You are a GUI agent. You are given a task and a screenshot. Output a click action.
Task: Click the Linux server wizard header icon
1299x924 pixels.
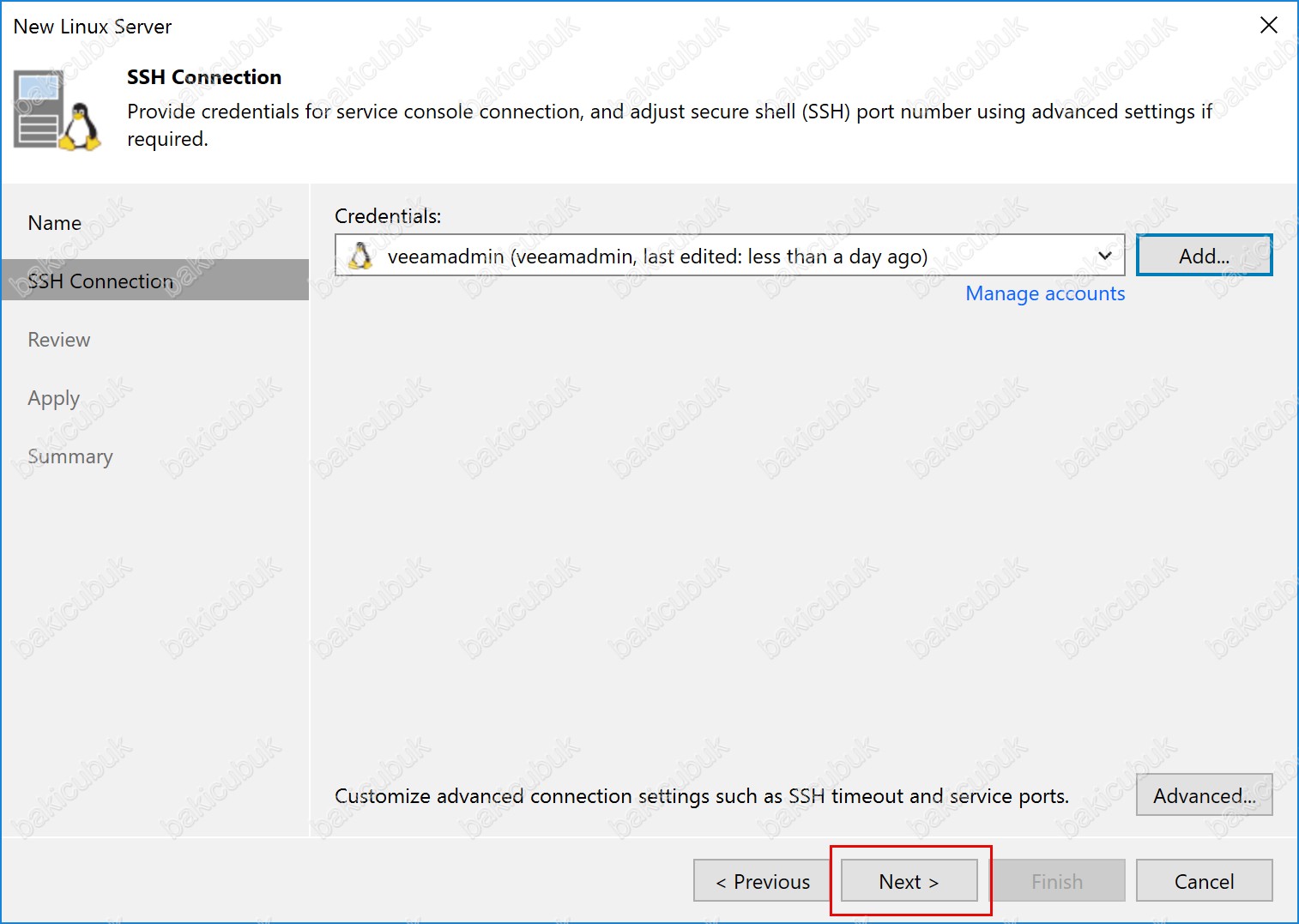point(57,112)
